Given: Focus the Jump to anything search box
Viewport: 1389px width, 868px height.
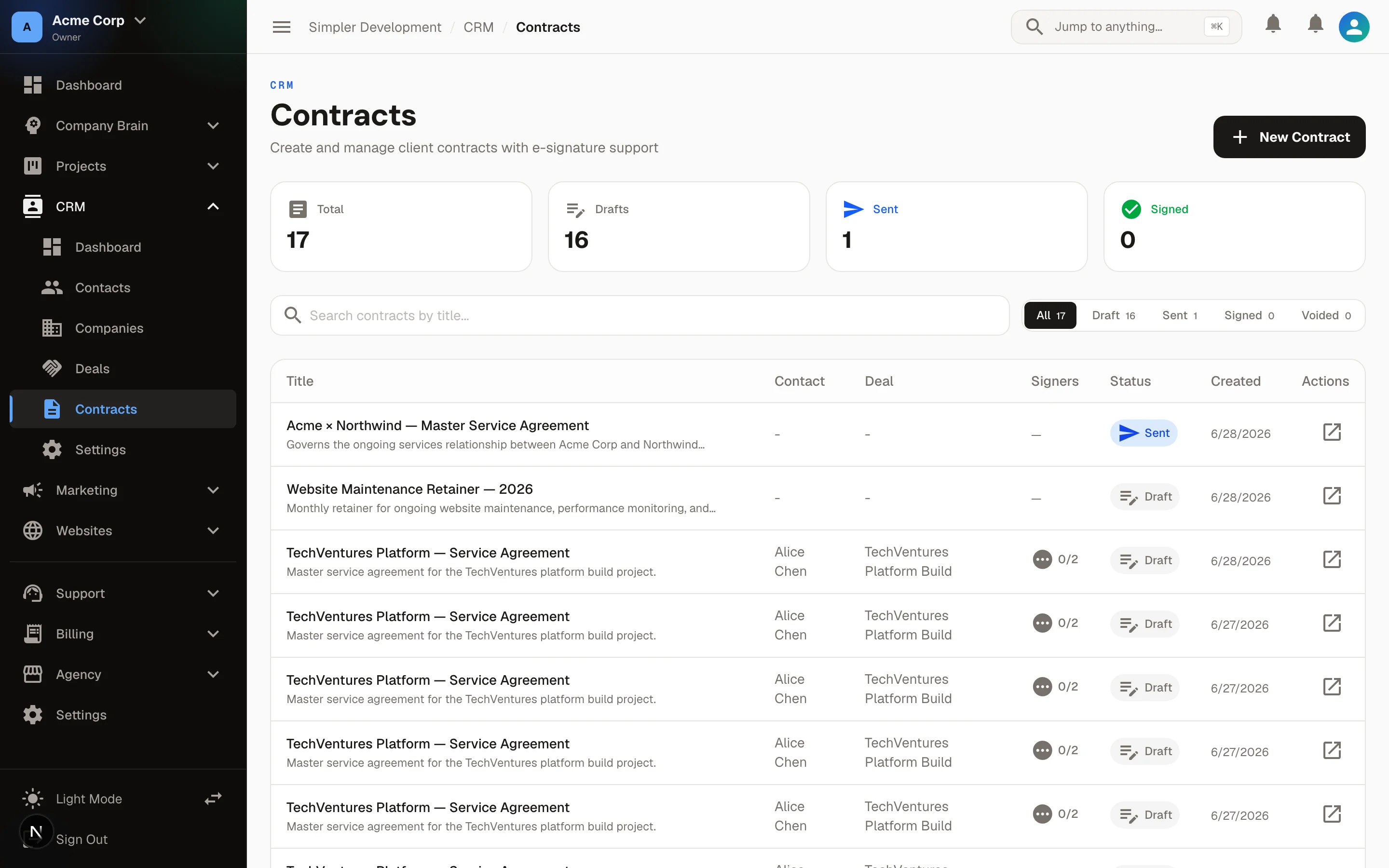Looking at the screenshot, I should (x=1126, y=27).
